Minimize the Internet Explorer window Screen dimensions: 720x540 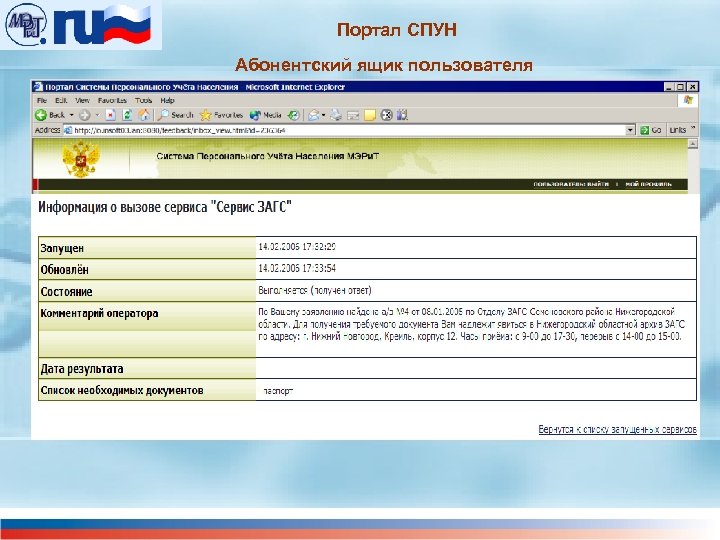pos(669,87)
